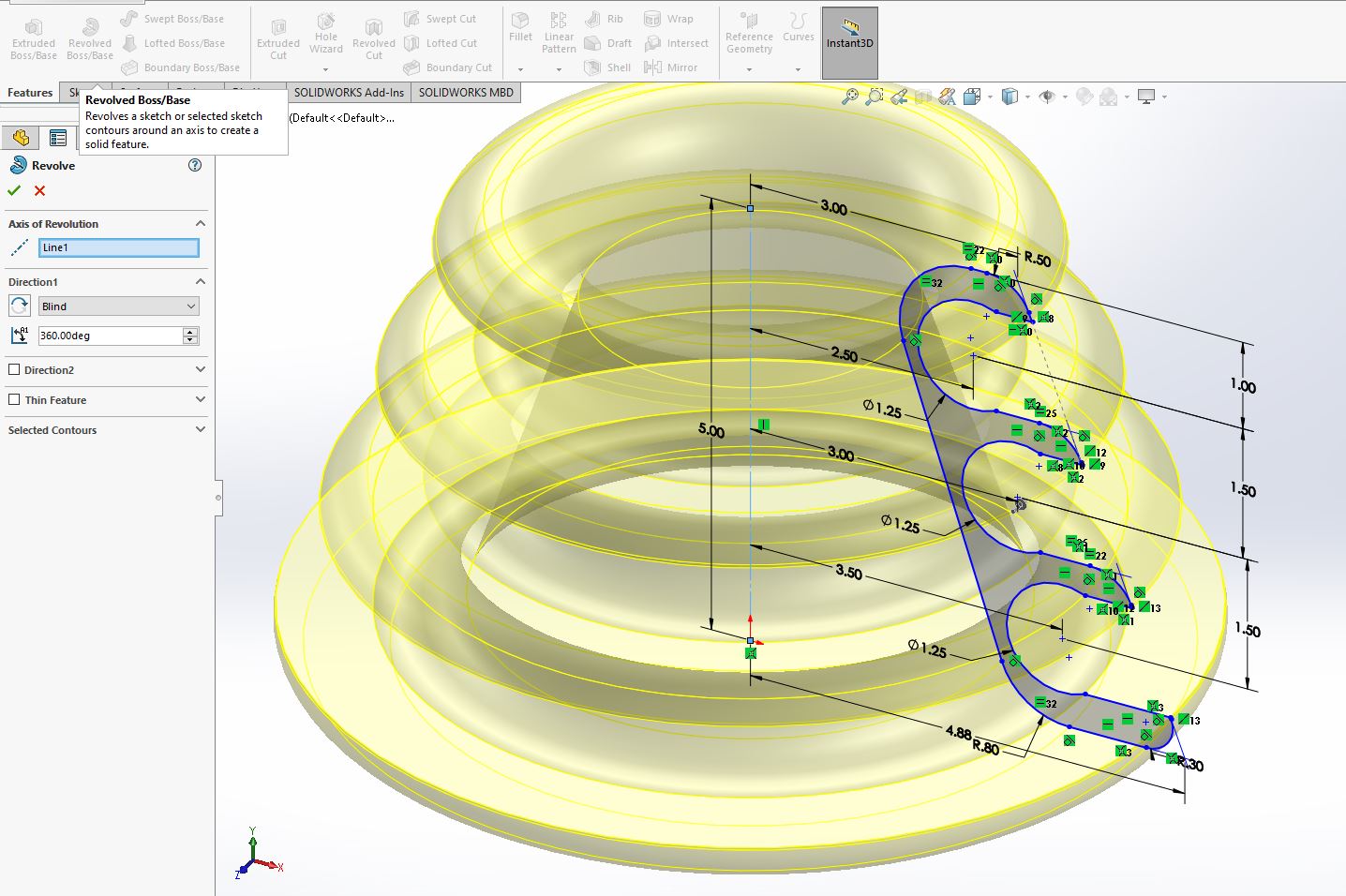
Task: Open the Blind revolve type dropdown
Action: click(118, 306)
